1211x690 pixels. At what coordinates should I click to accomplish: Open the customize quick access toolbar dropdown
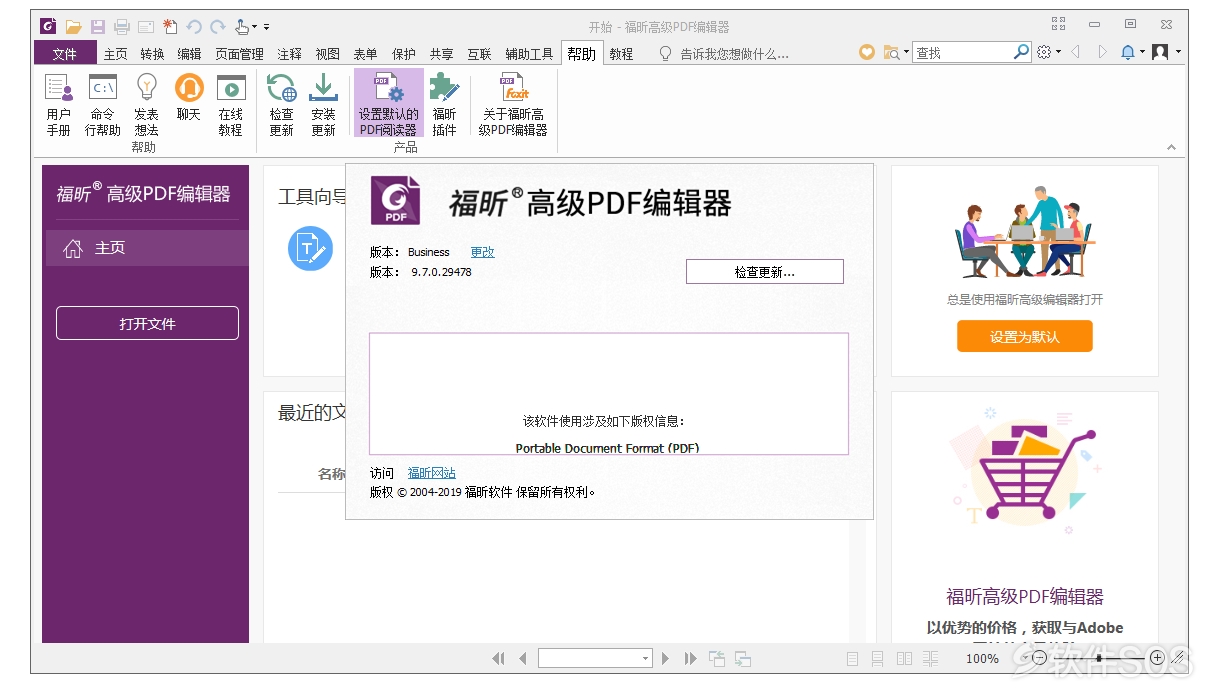click(266, 27)
